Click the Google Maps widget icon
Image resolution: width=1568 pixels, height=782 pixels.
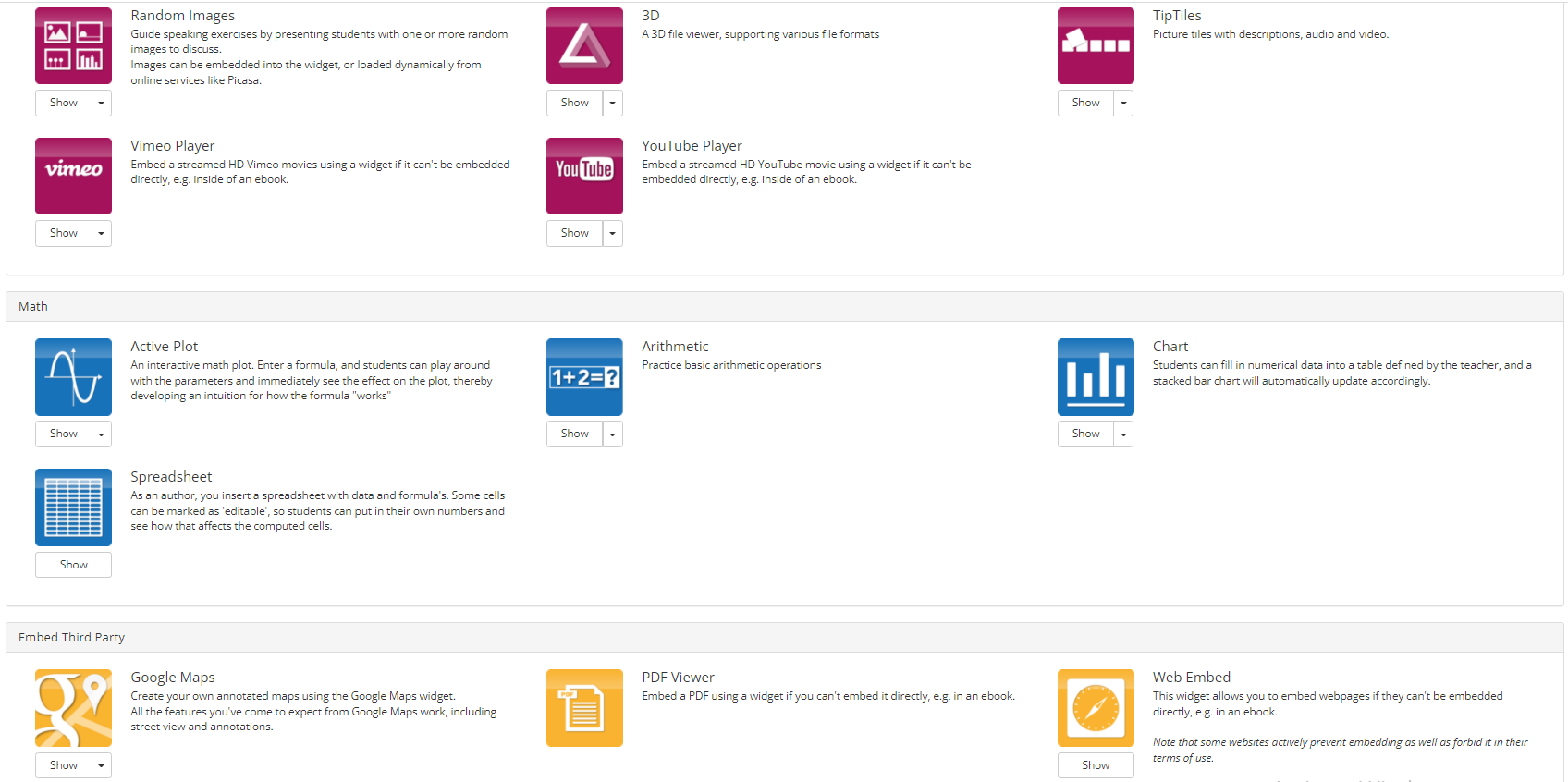tap(73, 708)
